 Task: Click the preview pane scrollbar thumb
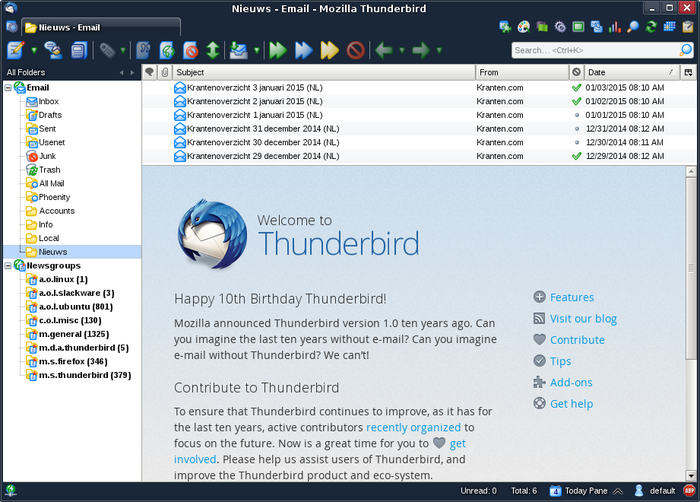point(691,267)
